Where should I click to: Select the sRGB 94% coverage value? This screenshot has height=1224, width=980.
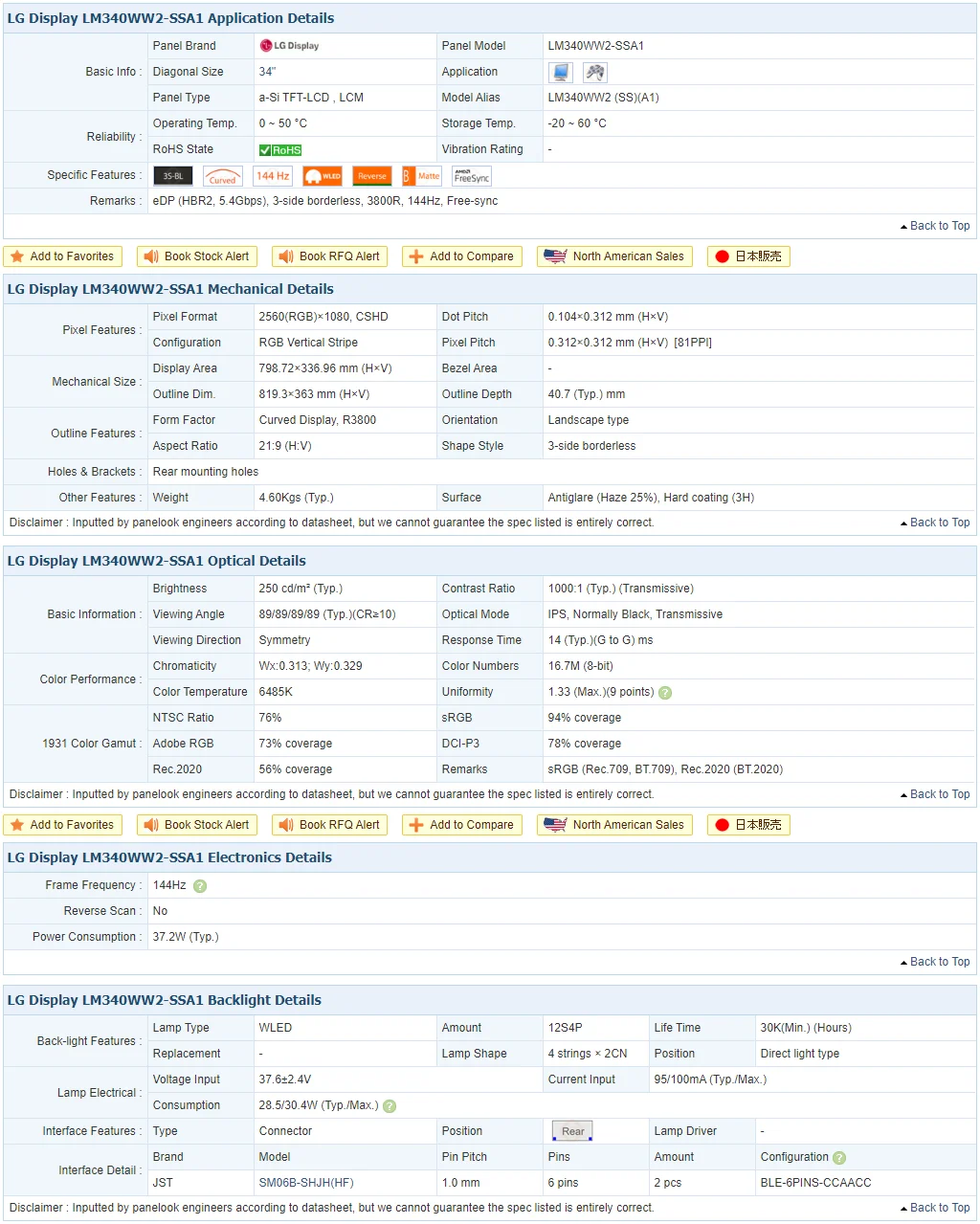coord(585,718)
